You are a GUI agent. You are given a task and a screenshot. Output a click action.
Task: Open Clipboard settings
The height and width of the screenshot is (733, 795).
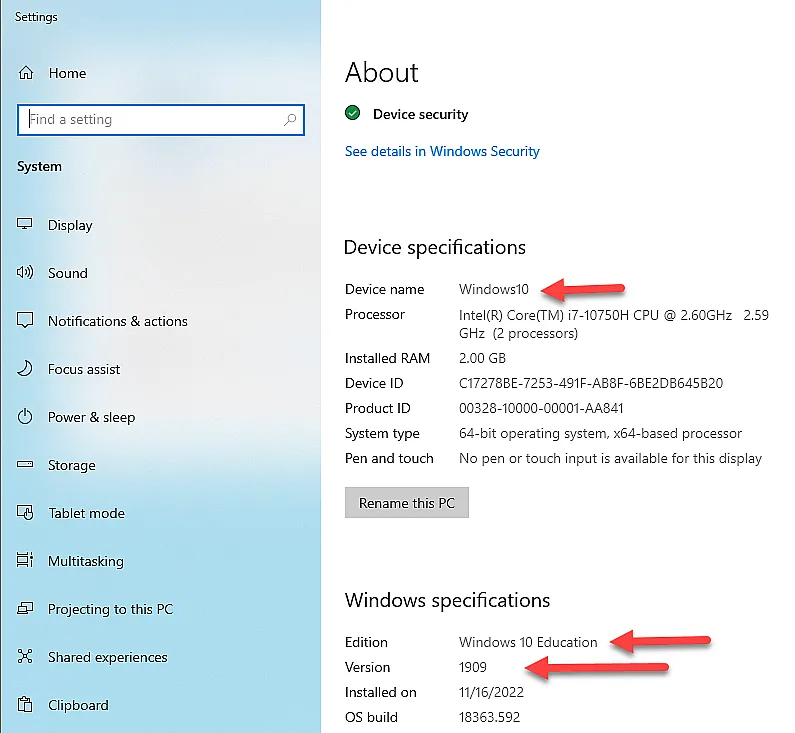point(78,705)
